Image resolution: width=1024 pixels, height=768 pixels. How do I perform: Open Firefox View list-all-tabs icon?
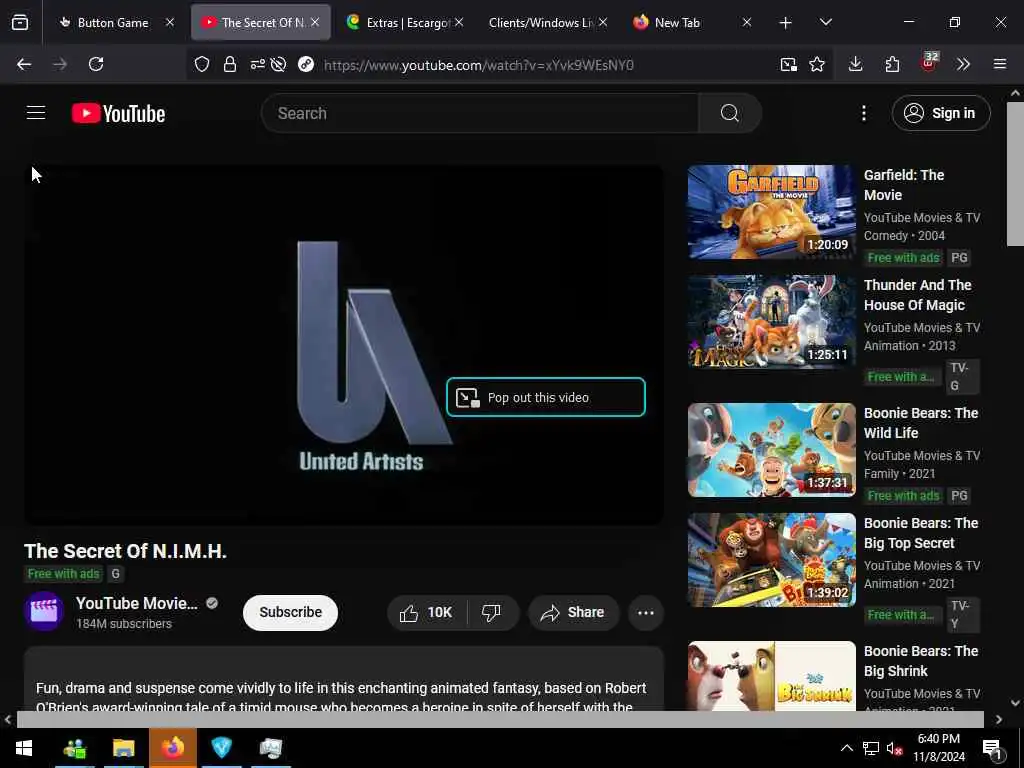[20, 23]
